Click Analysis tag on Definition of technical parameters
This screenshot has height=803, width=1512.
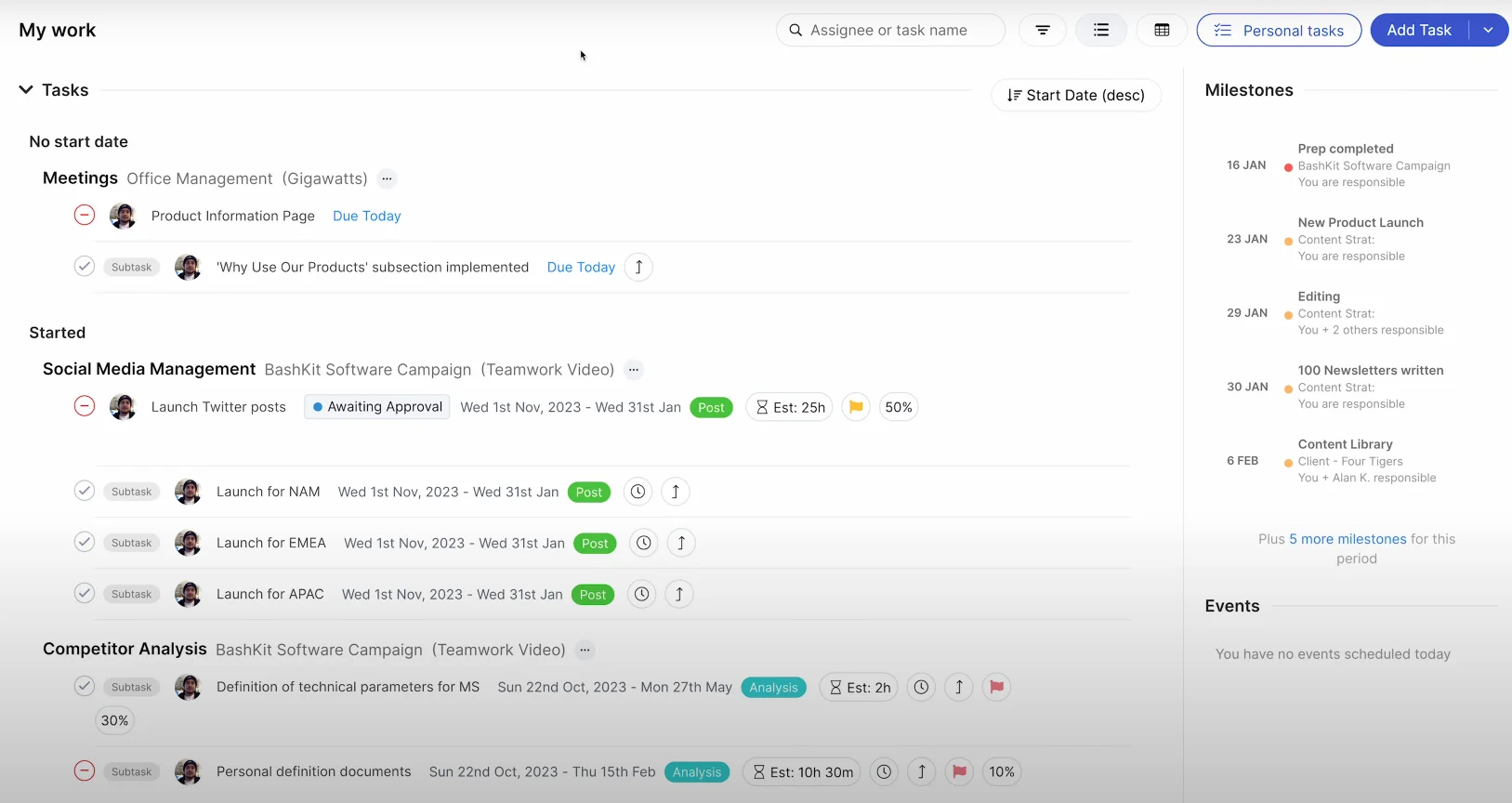773,688
